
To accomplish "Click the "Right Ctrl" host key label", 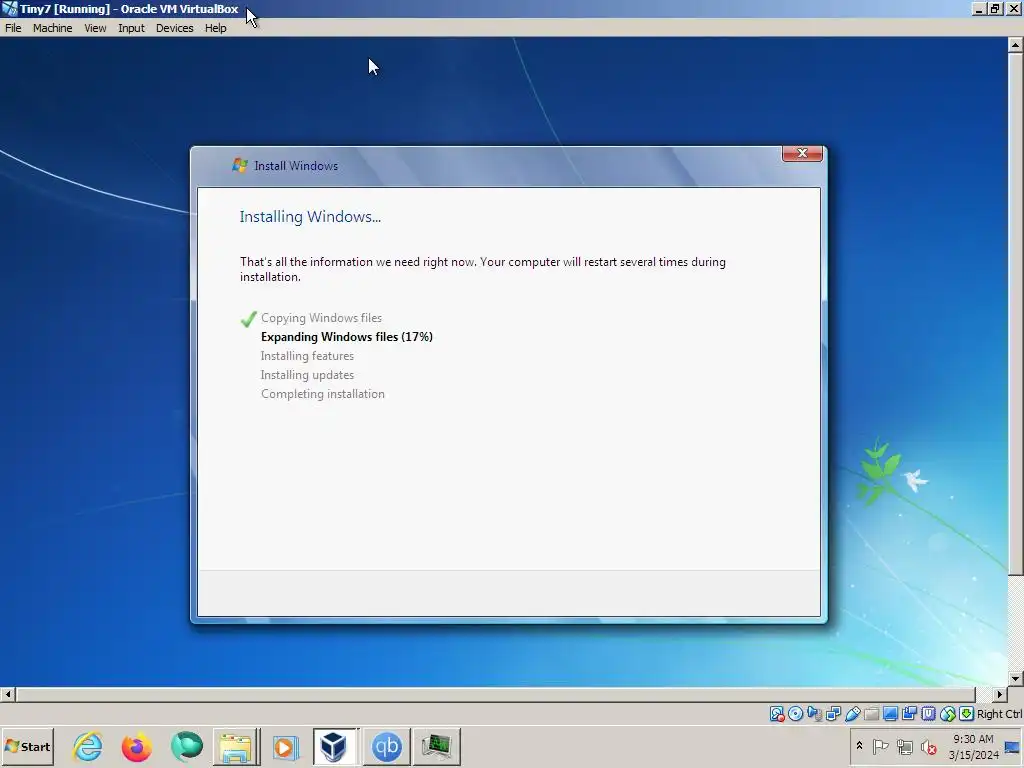I will [x=1000, y=714].
